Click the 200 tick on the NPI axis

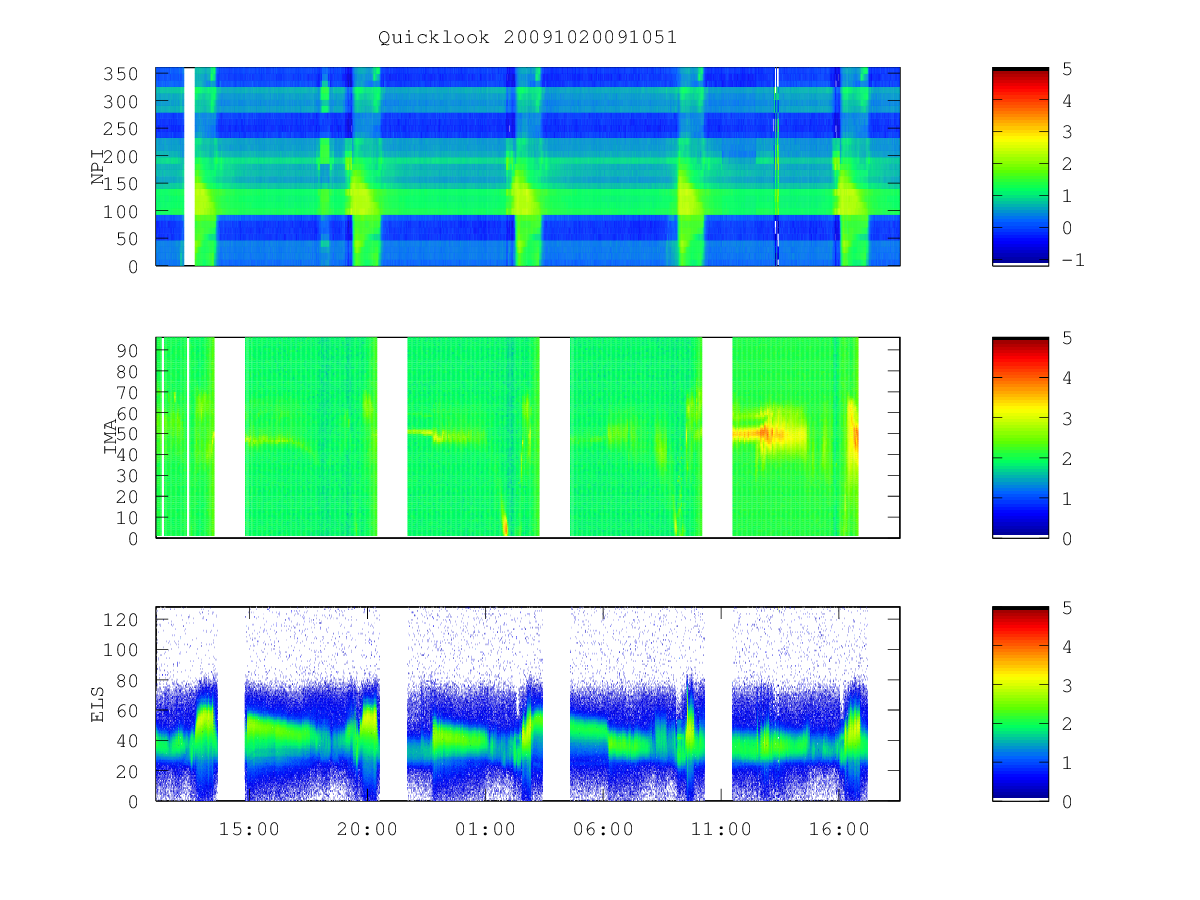(x=121, y=157)
